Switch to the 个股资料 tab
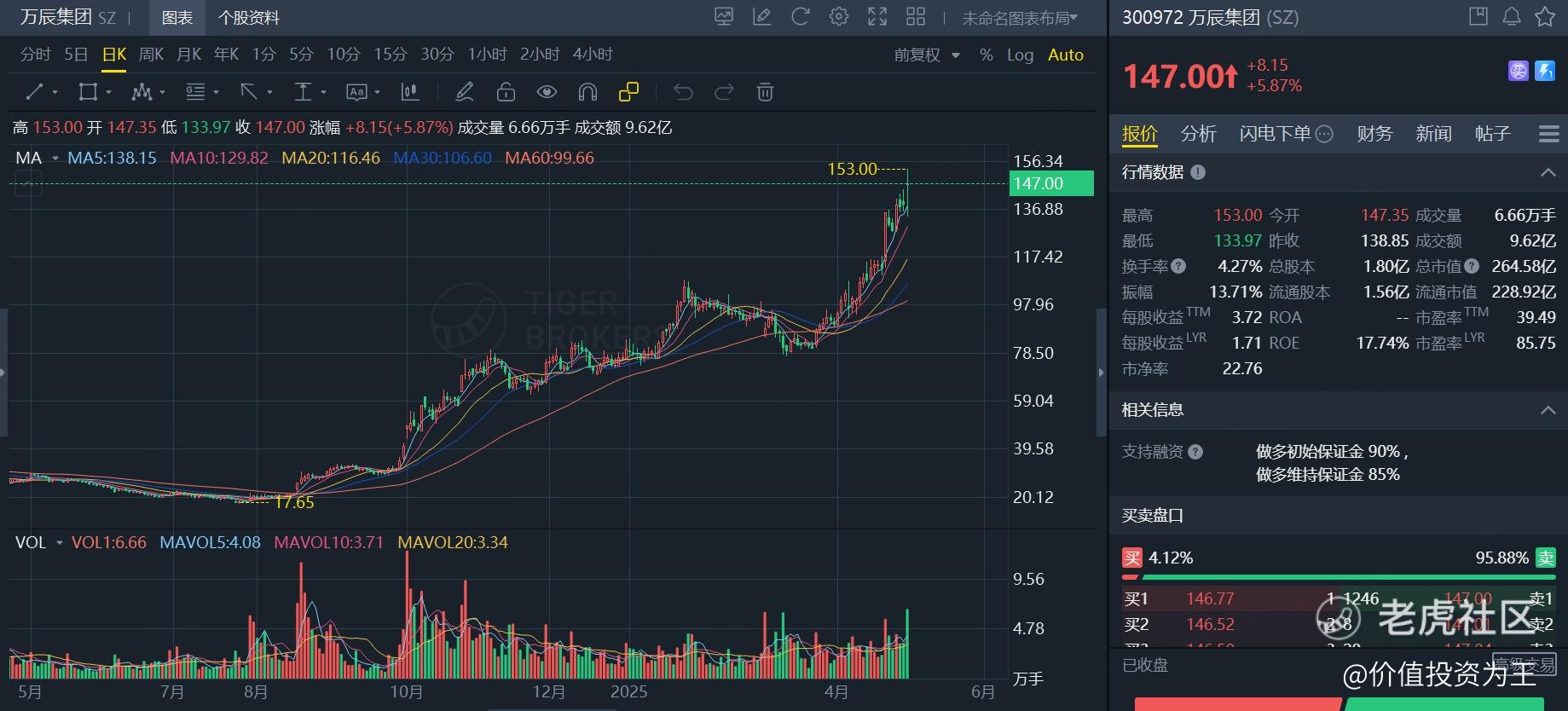The image size is (1568, 711). [x=249, y=18]
